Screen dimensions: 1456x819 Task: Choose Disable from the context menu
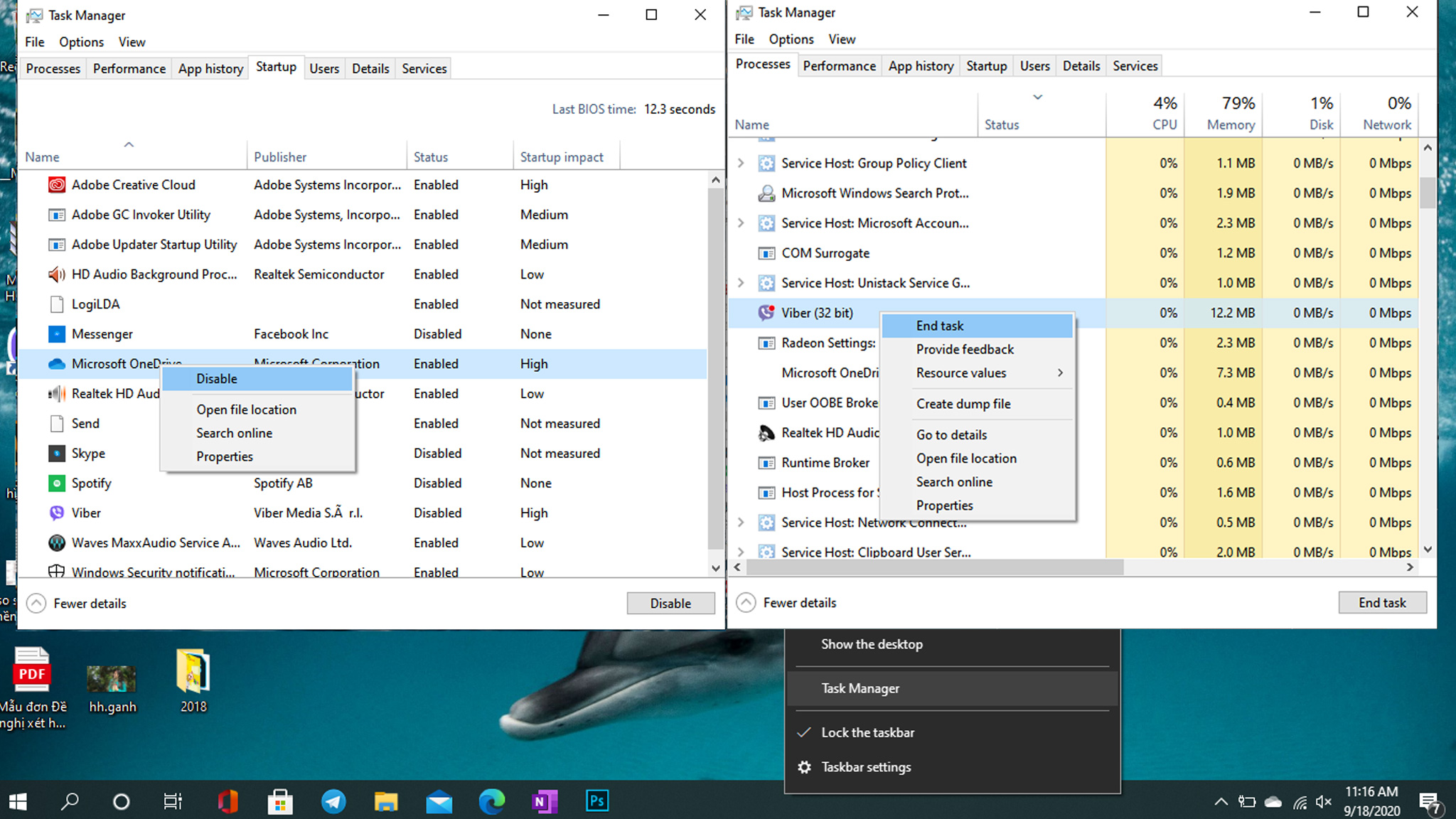(218, 379)
